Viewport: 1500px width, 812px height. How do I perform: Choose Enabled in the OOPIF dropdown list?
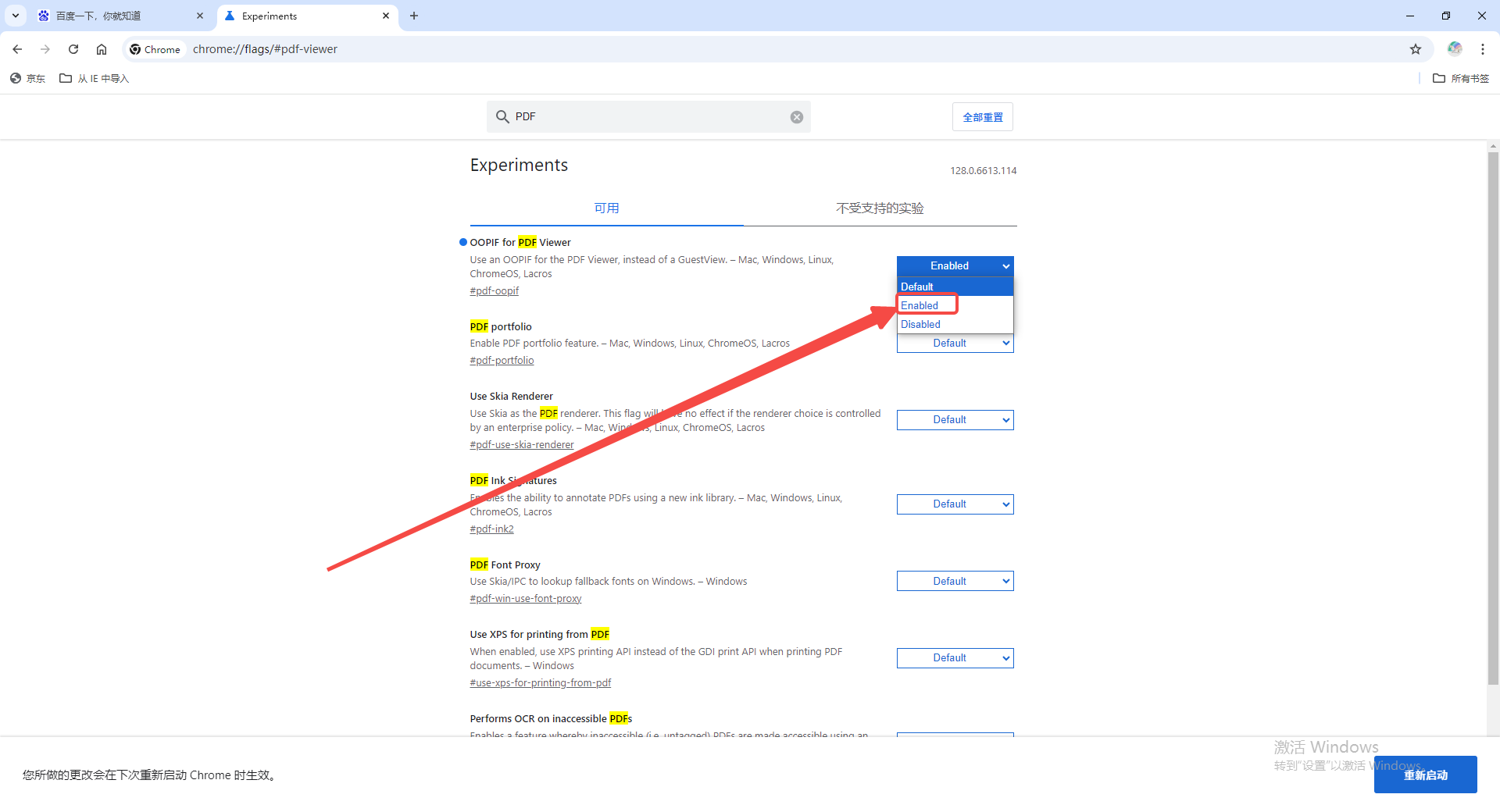(x=955, y=305)
